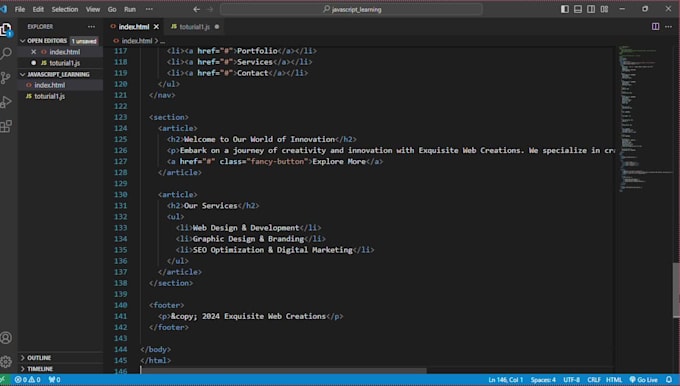This screenshot has height=386, width=680.
Task: Toggle the bottom panel layout icon
Action: click(578, 9)
